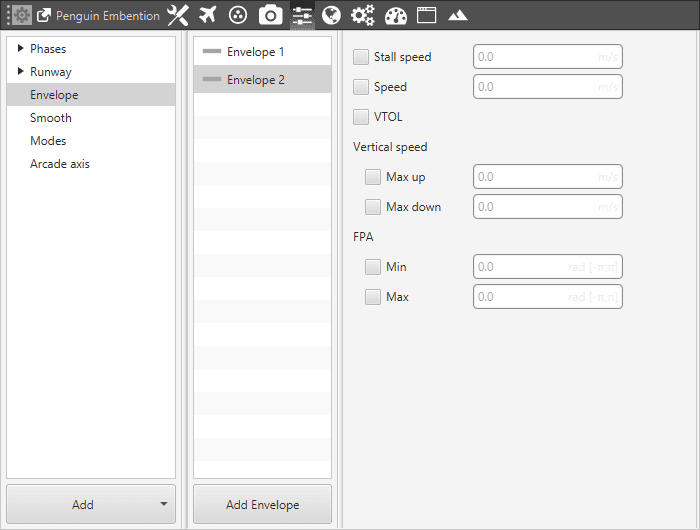Select Envelope 1 in the list
700x530 pixels.
pyautogui.click(x=262, y=52)
